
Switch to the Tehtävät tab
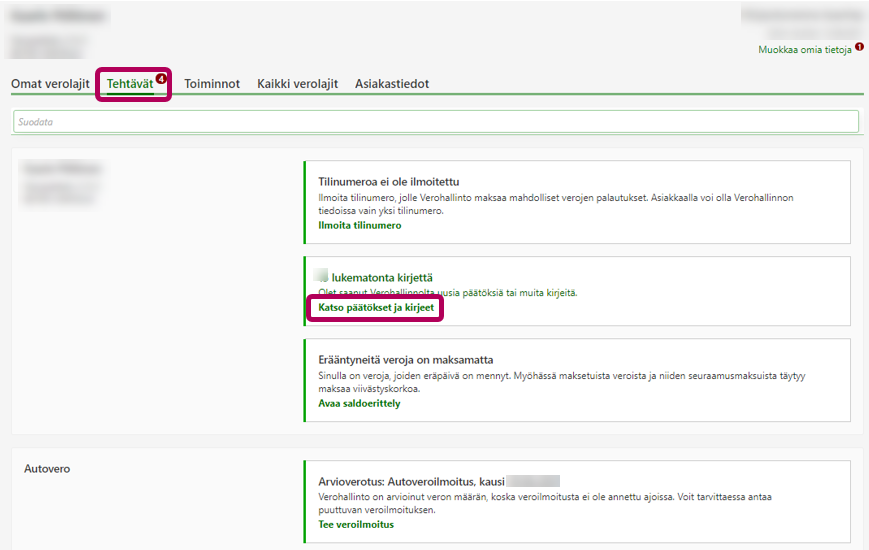pos(130,84)
